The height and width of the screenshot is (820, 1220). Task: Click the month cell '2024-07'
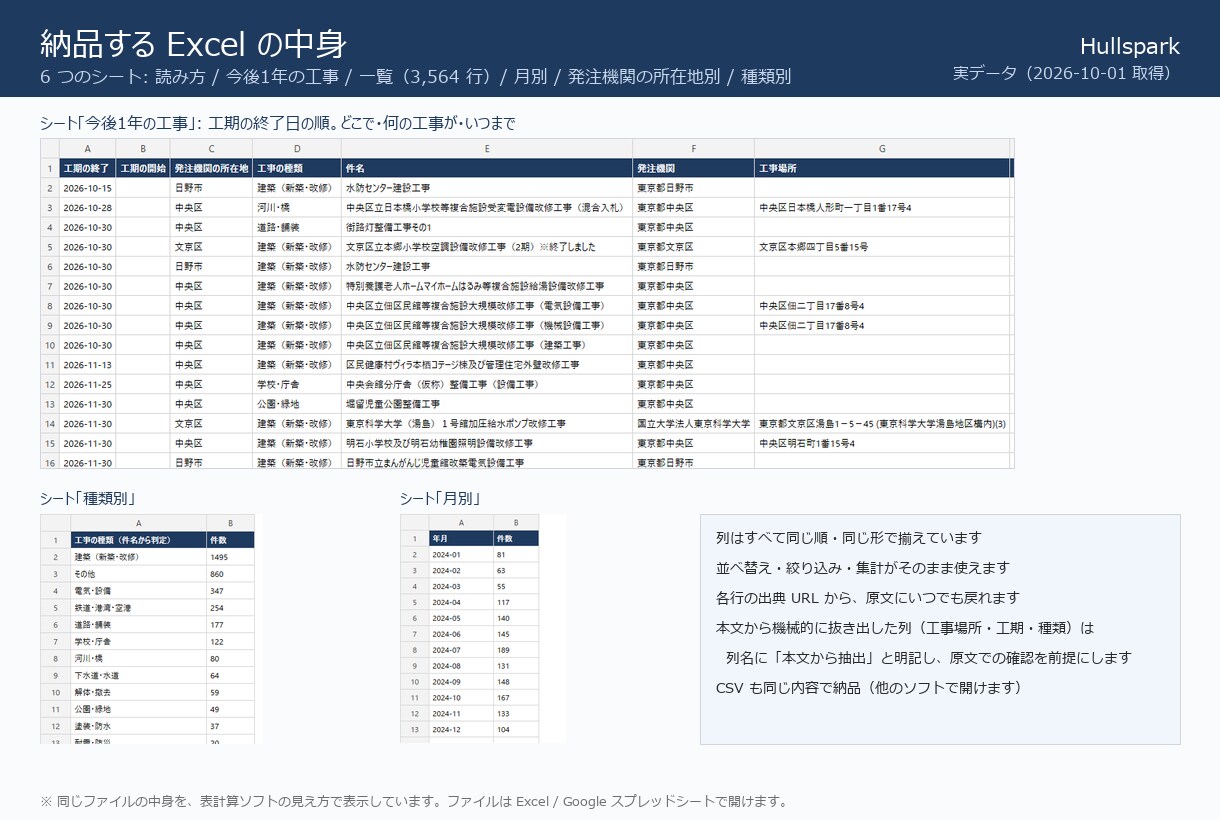460,650
